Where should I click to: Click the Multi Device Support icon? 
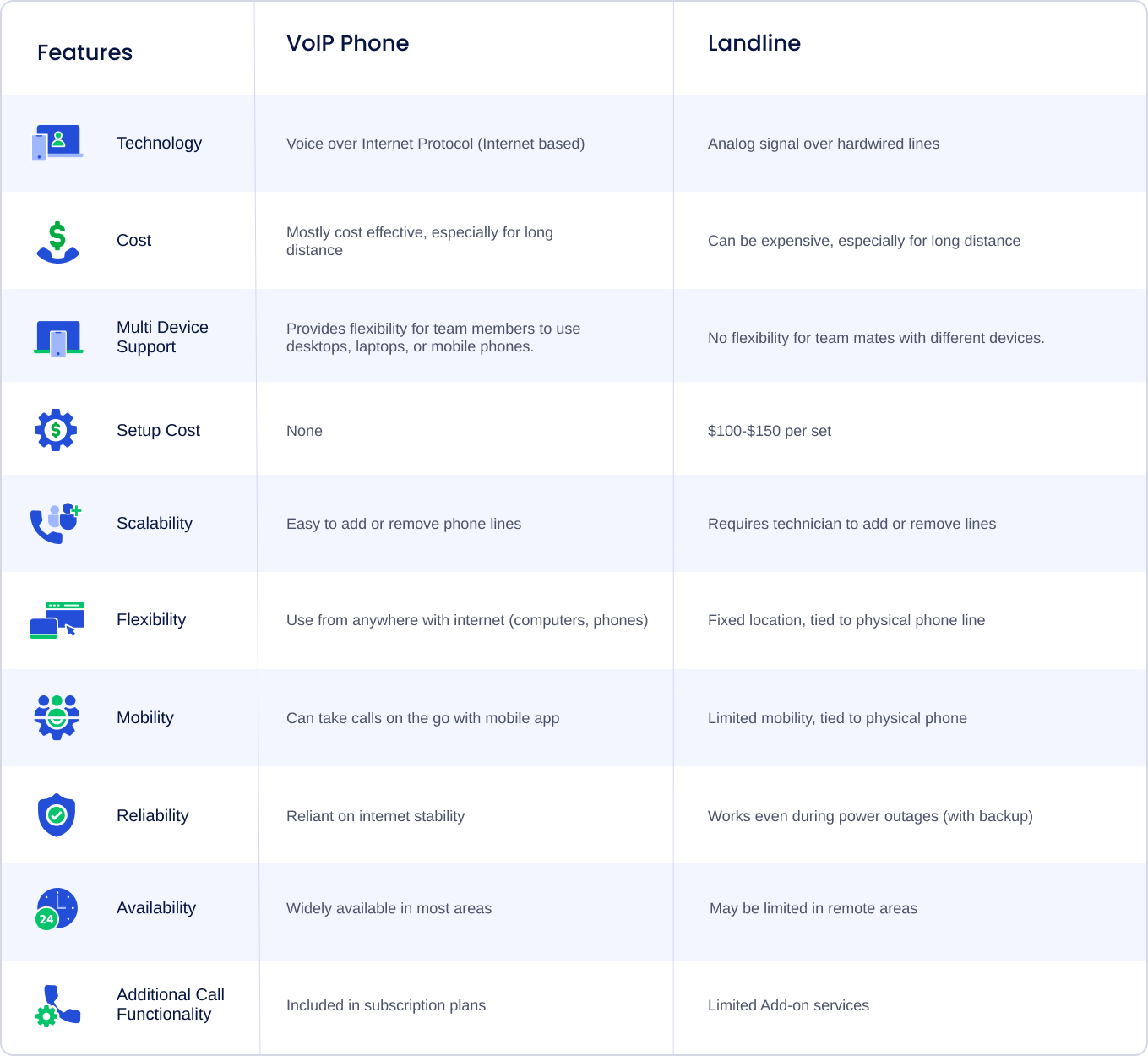(58, 338)
